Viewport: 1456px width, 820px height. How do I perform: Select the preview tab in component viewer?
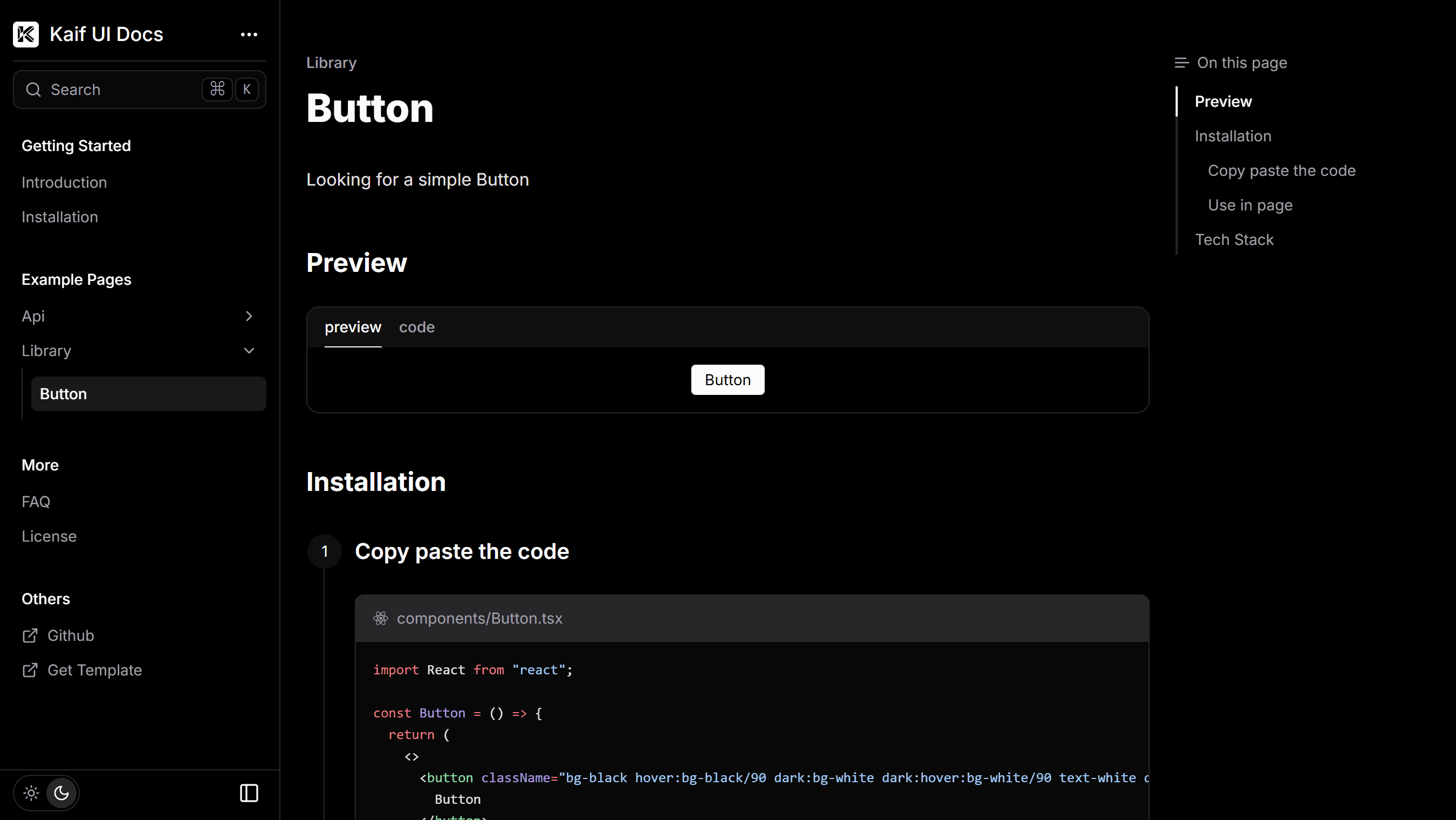[353, 327]
